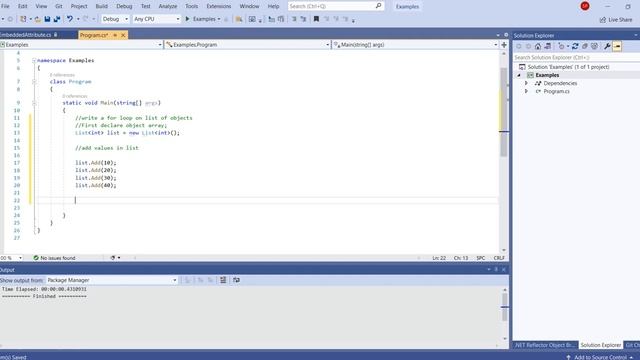The height and width of the screenshot is (360, 640).
Task: Toggle word wrap in Output panel
Action: [236, 280]
